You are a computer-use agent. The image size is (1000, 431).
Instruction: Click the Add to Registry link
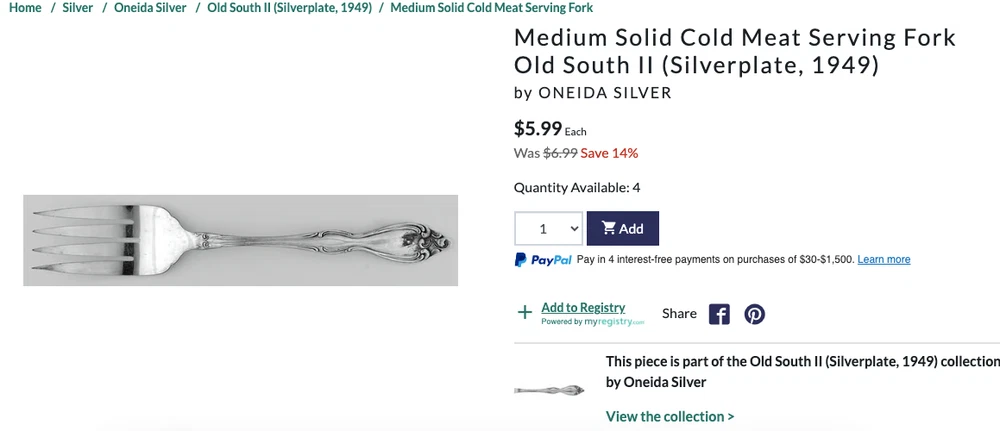583,307
